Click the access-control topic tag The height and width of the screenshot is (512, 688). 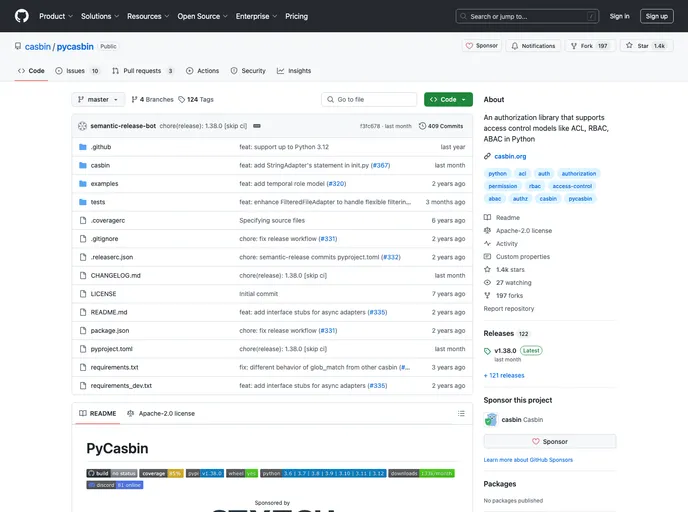click(572, 186)
